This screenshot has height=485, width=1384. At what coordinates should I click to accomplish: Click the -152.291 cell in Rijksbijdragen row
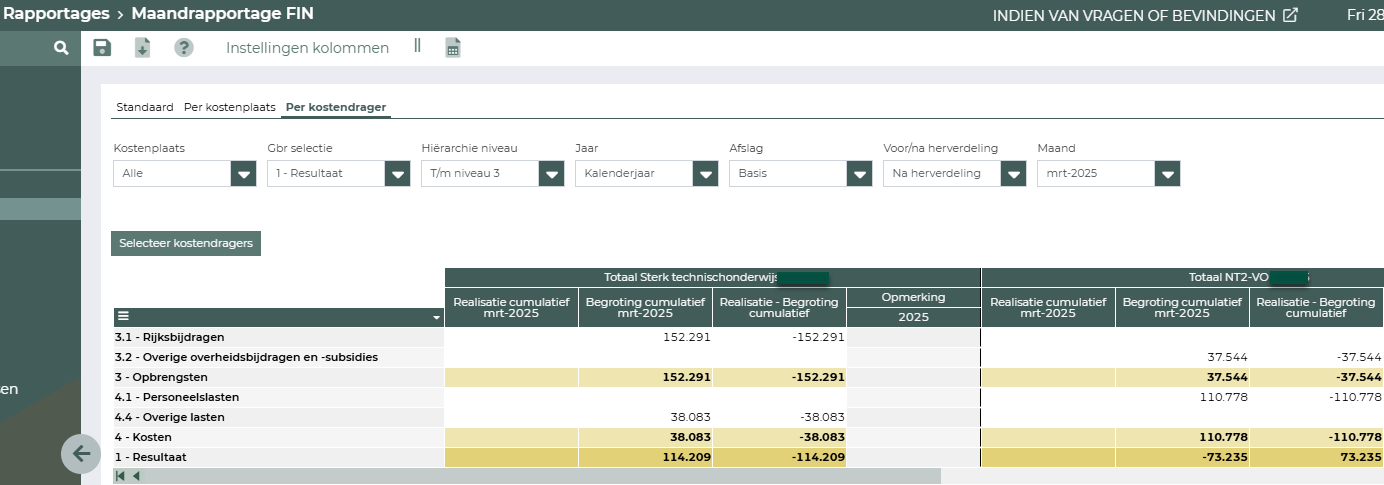click(779, 337)
